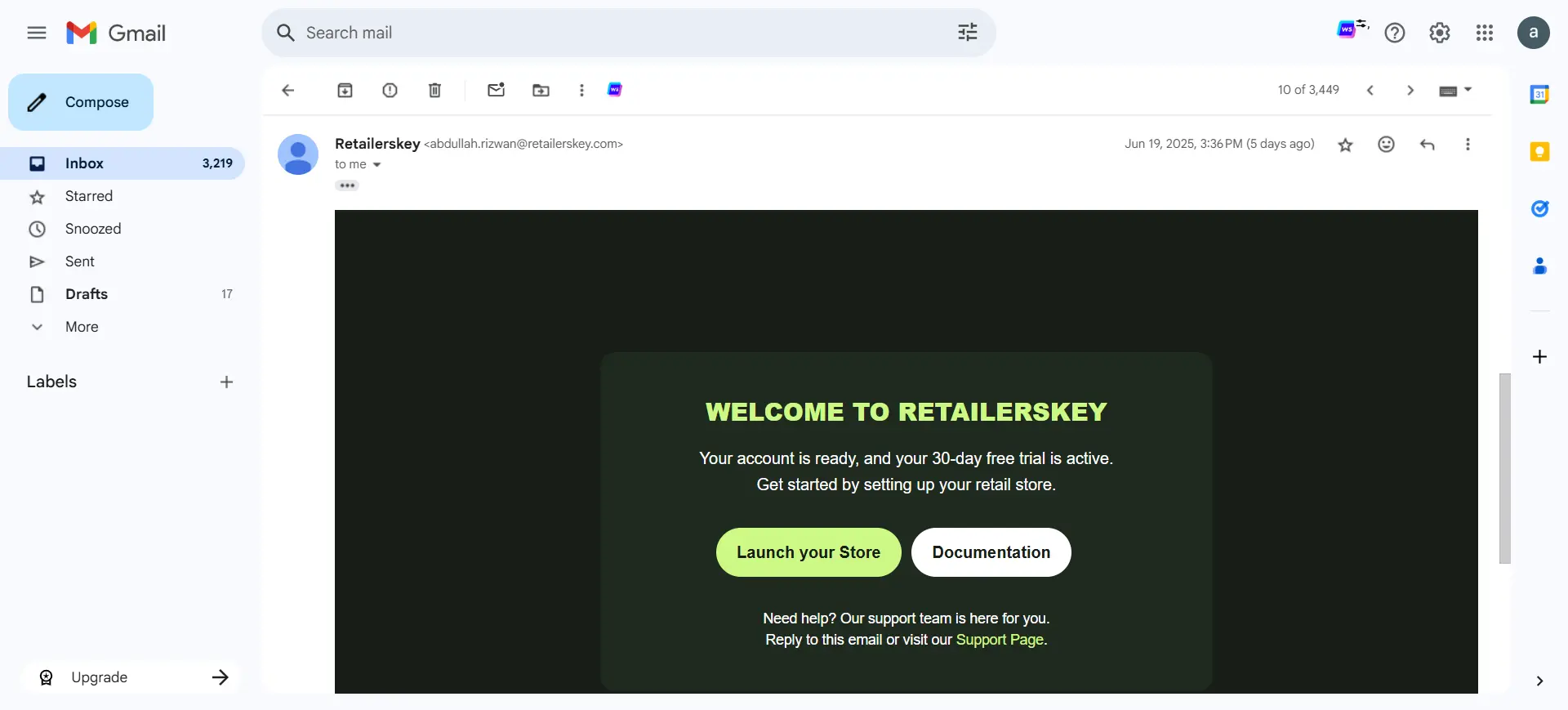Open the Sent folder
This screenshot has width=1568, height=710.
click(80, 261)
